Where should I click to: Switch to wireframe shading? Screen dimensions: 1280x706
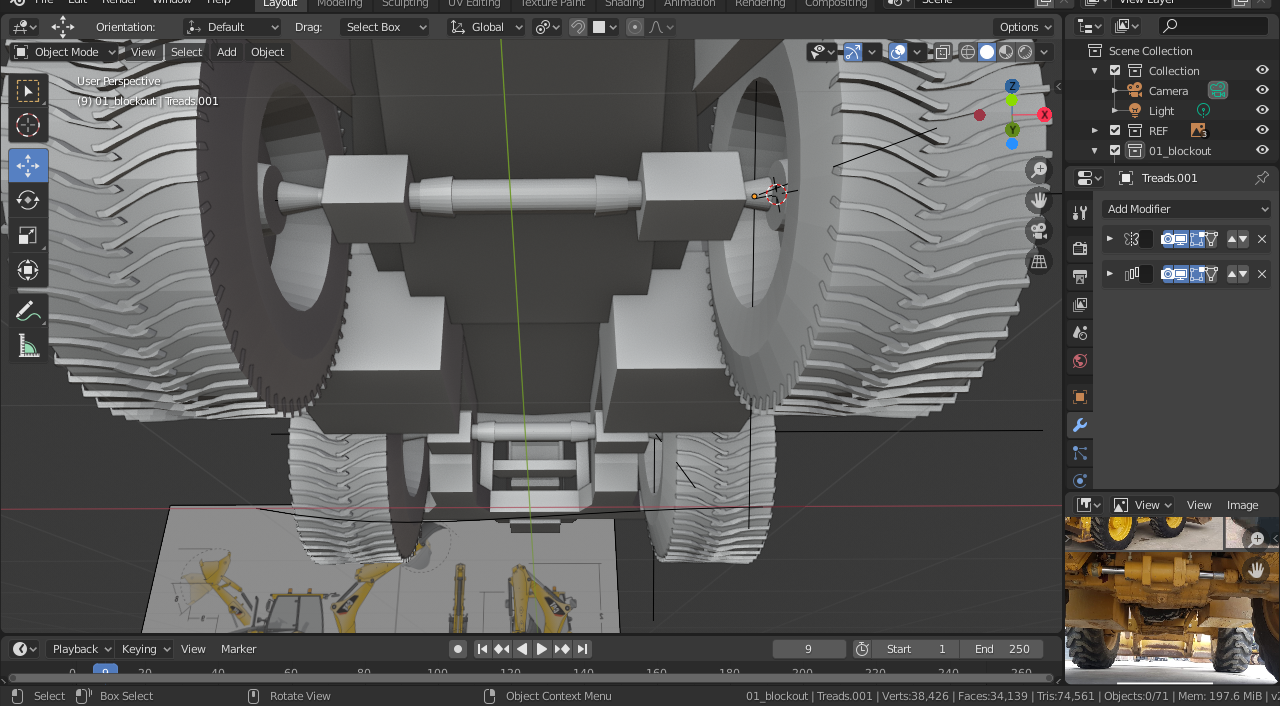point(968,52)
